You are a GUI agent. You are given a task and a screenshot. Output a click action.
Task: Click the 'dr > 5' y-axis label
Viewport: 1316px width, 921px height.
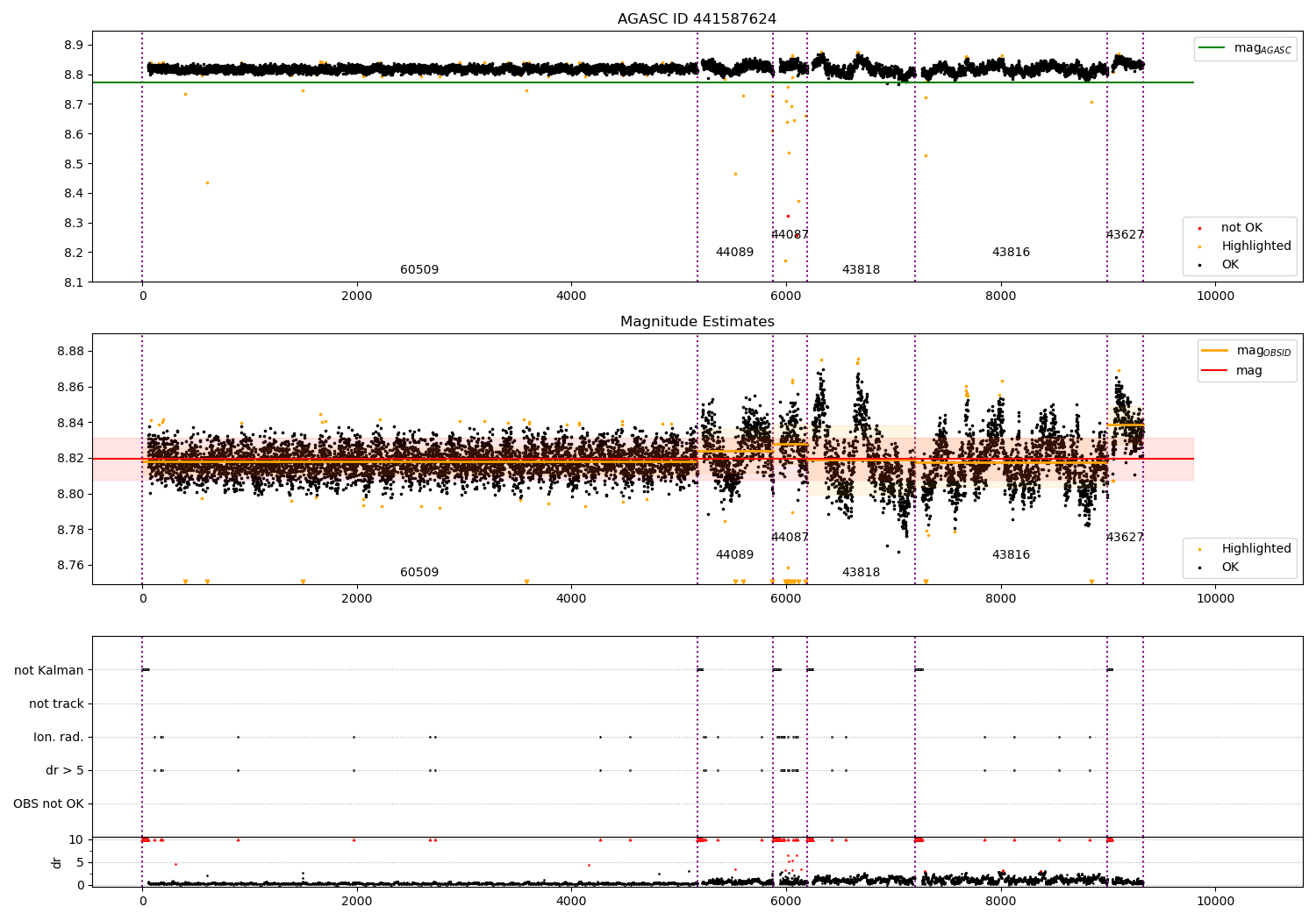65,771
